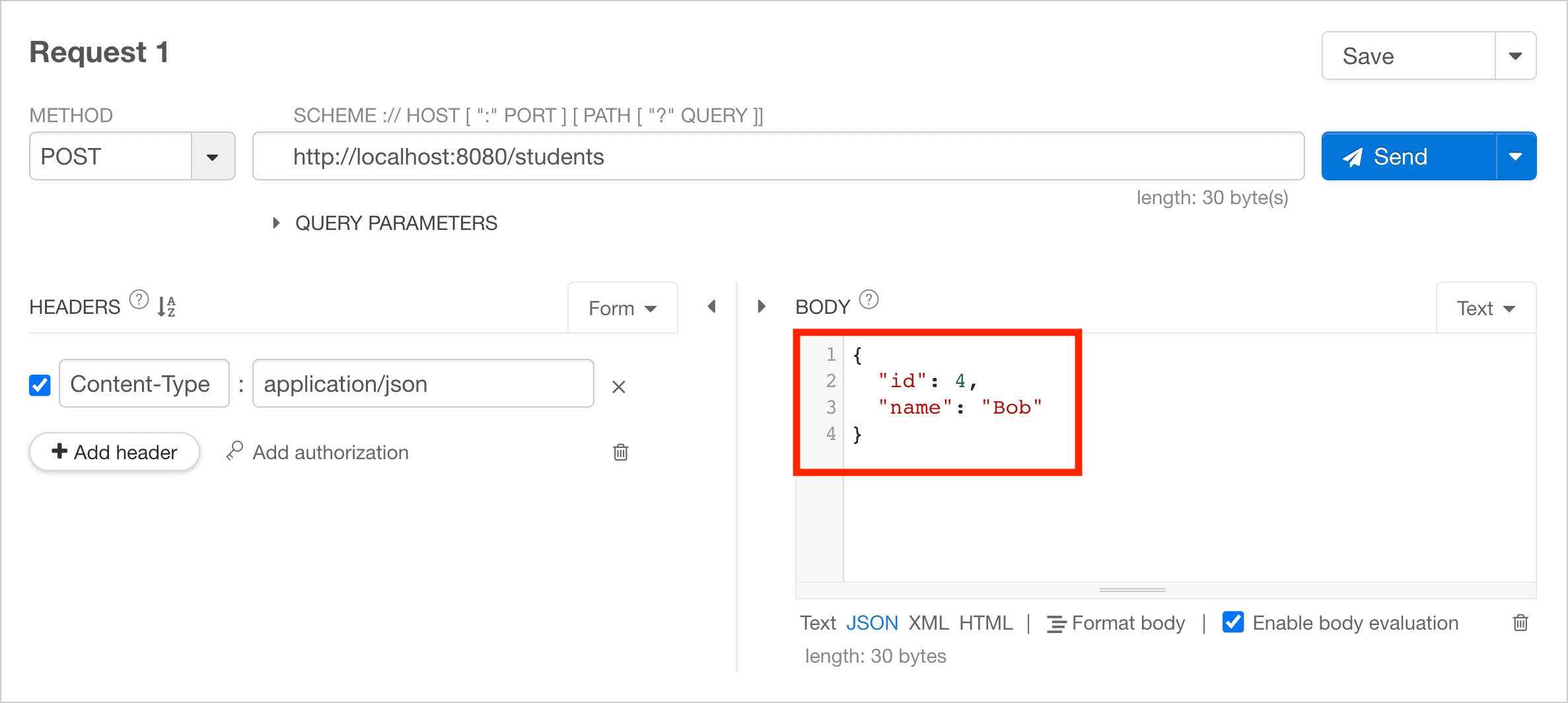The height and width of the screenshot is (703, 1568).
Task: Click the Send button
Action: pyautogui.click(x=1409, y=157)
